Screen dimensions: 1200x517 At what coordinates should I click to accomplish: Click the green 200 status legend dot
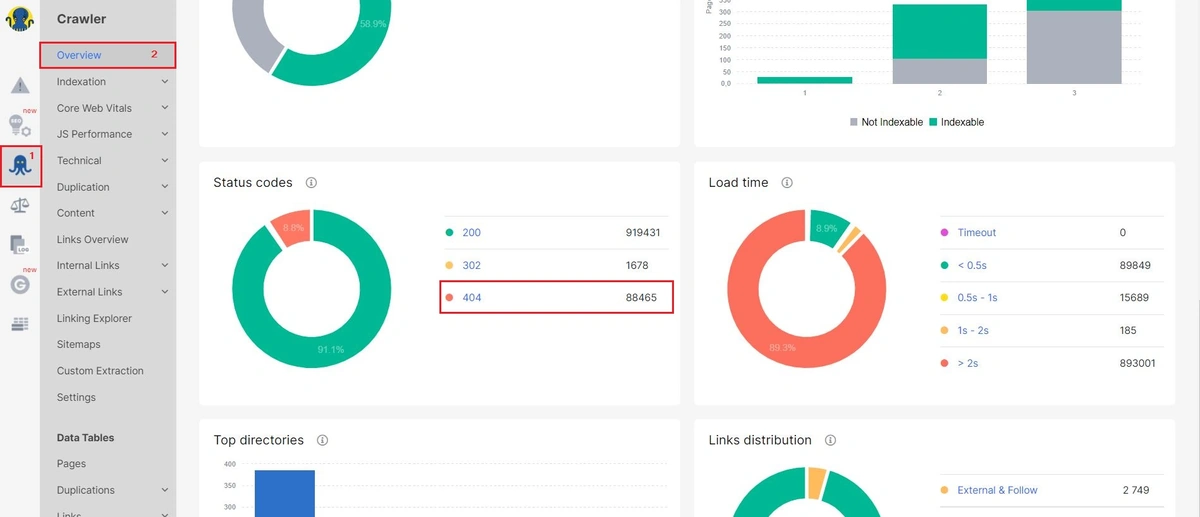tap(449, 232)
